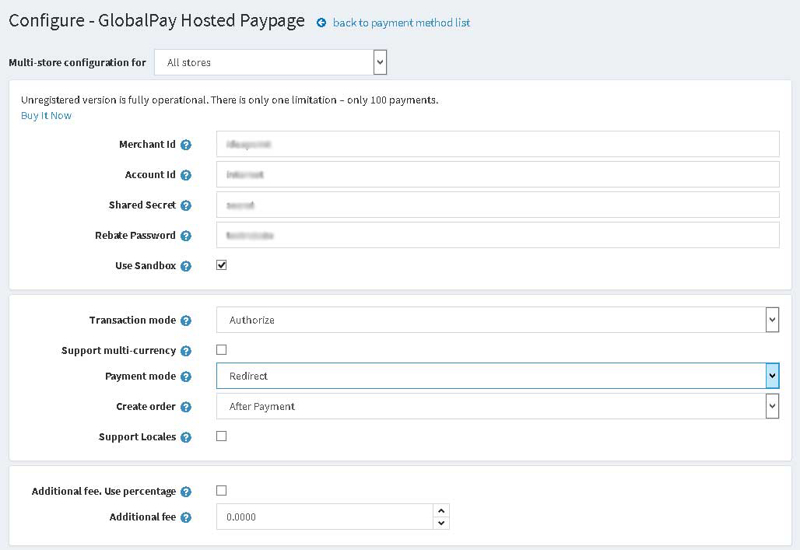Focus the Rebate Password input field
The height and width of the screenshot is (550, 800).
497,235
